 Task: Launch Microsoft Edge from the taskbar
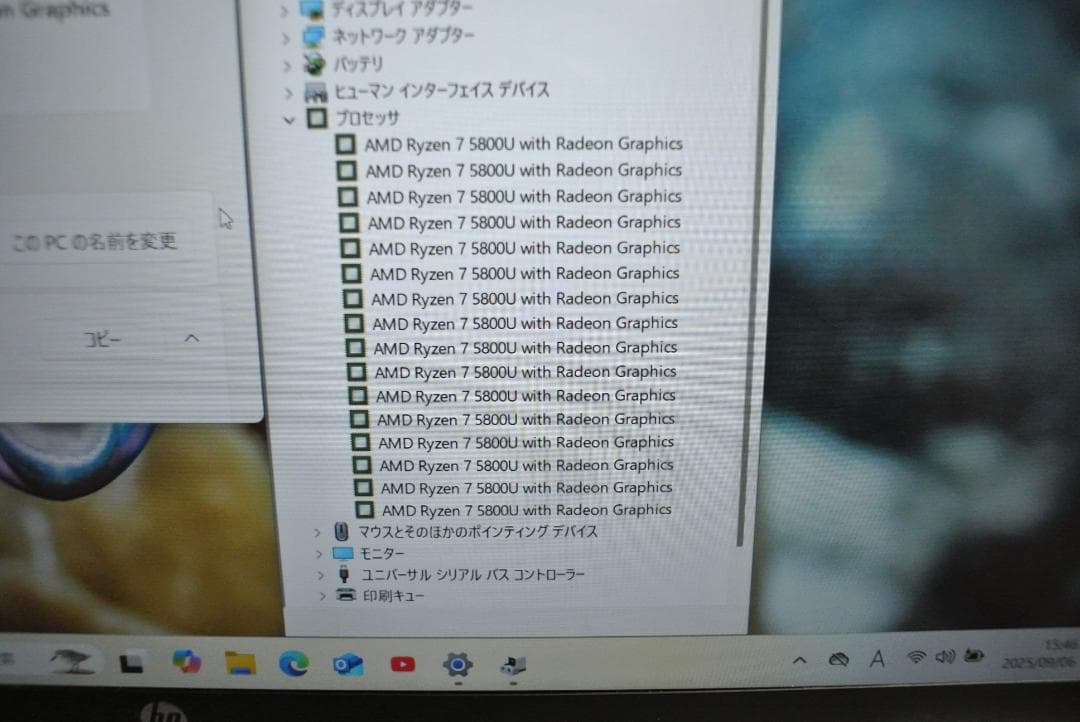[293, 663]
